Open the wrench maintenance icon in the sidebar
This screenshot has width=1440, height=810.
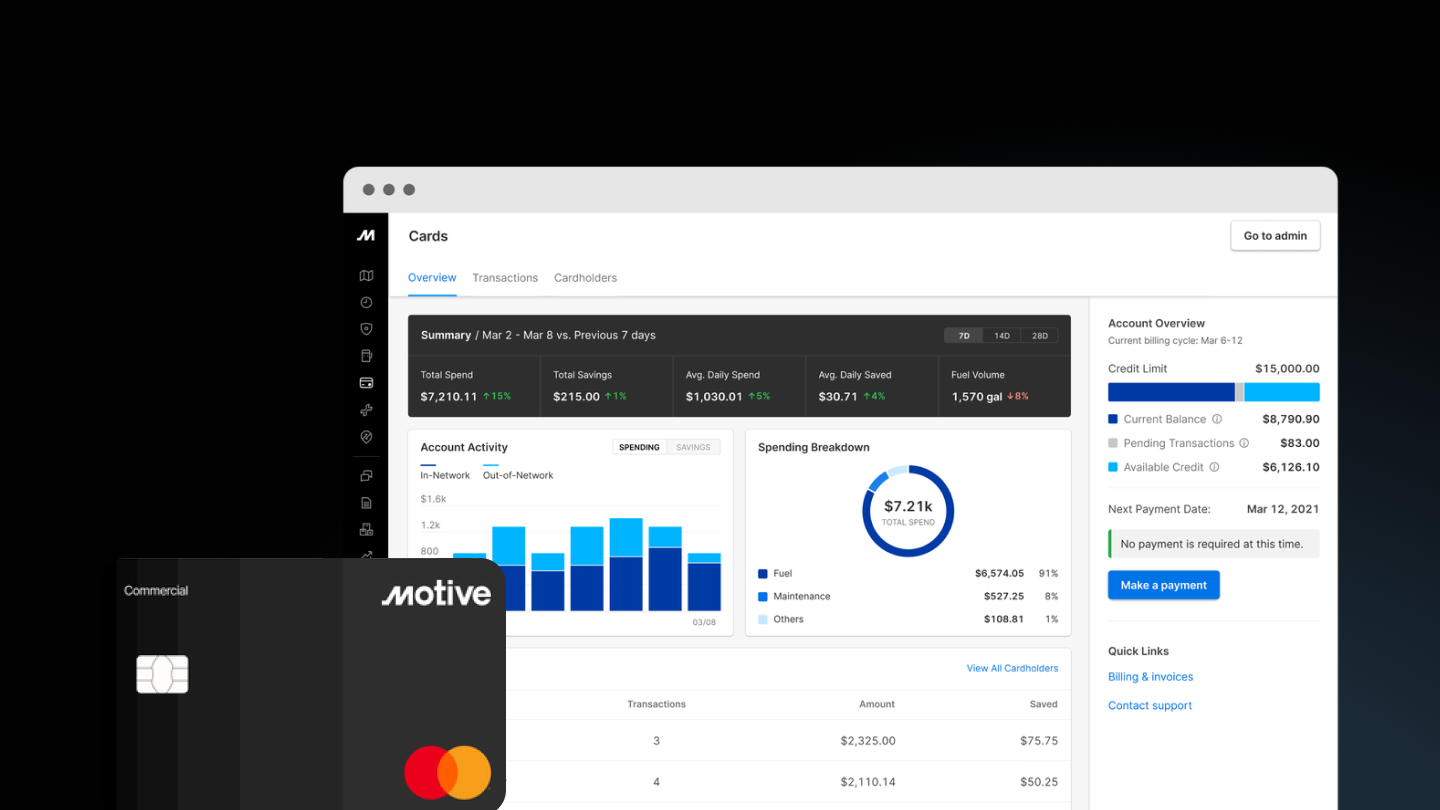[x=366, y=410]
